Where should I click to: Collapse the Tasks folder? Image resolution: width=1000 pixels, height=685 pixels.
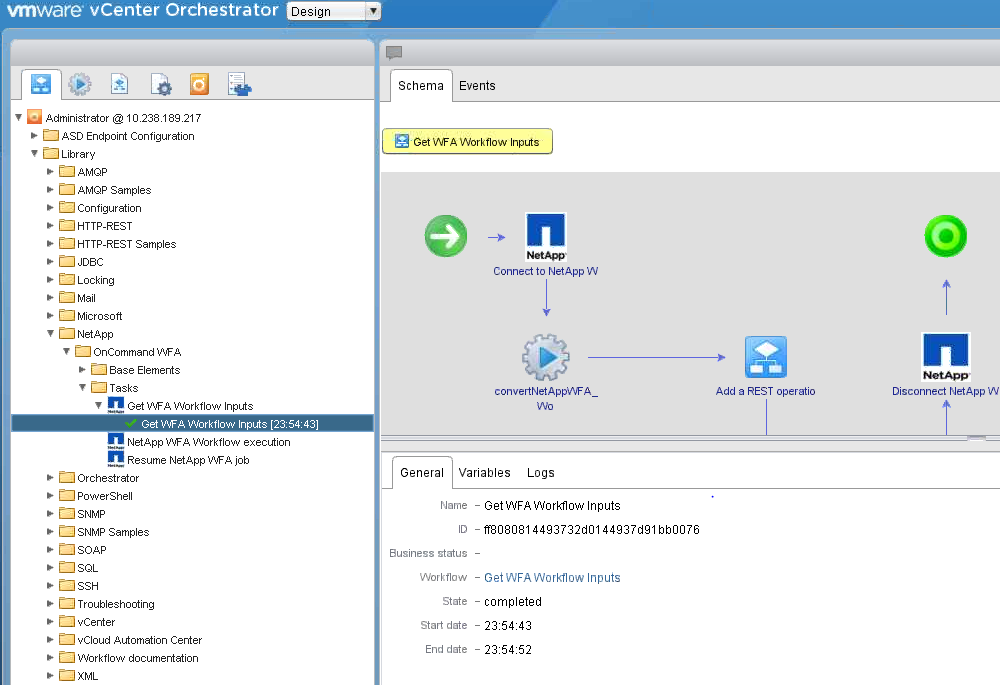click(82, 387)
